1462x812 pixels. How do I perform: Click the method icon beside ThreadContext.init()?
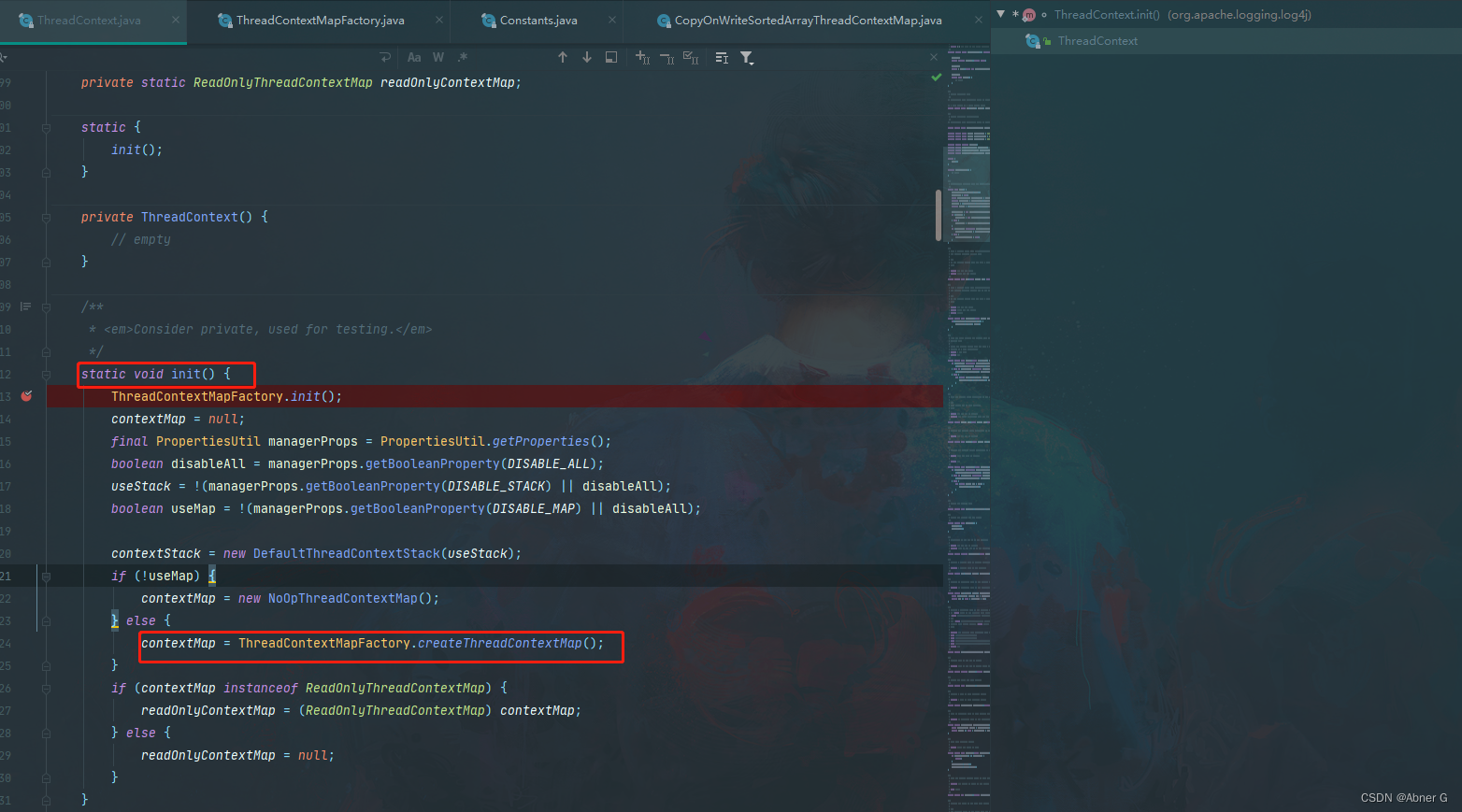1028,15
